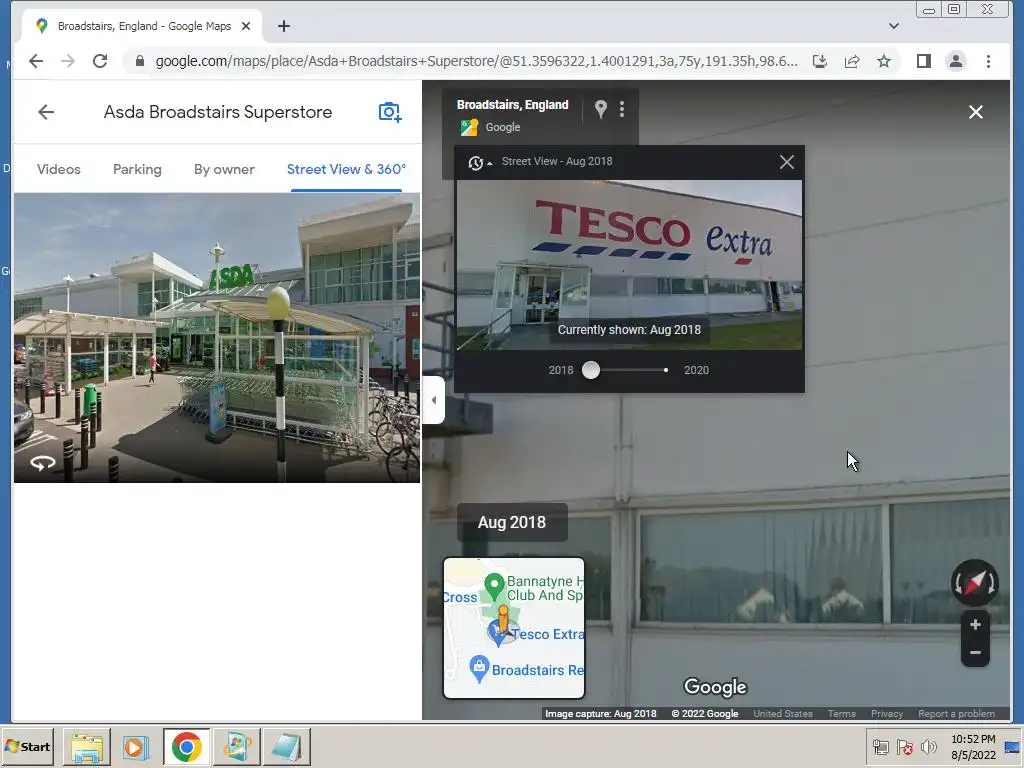Zoom out on Street View
The image size is (1024, 768).
point(975,652)
